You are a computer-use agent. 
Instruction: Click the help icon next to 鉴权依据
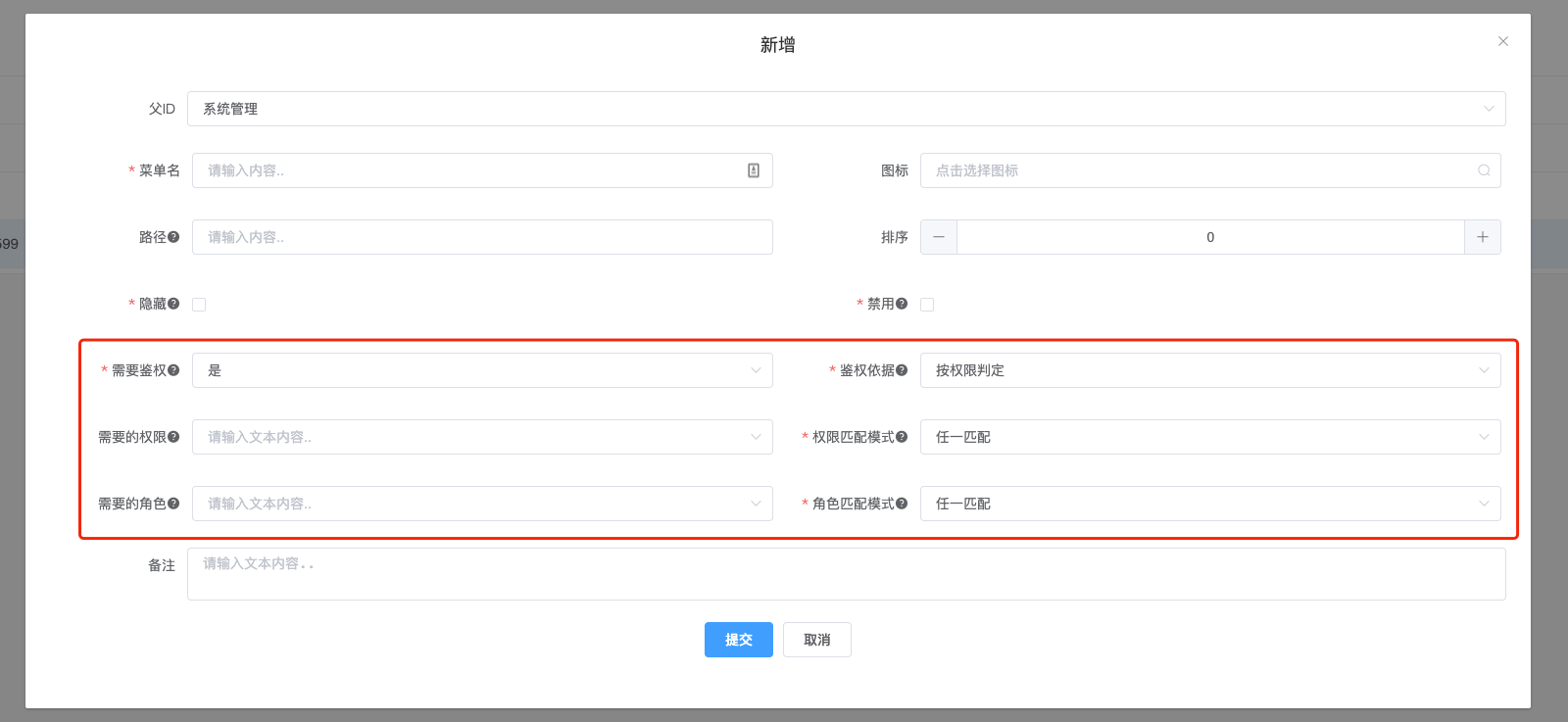902,370
